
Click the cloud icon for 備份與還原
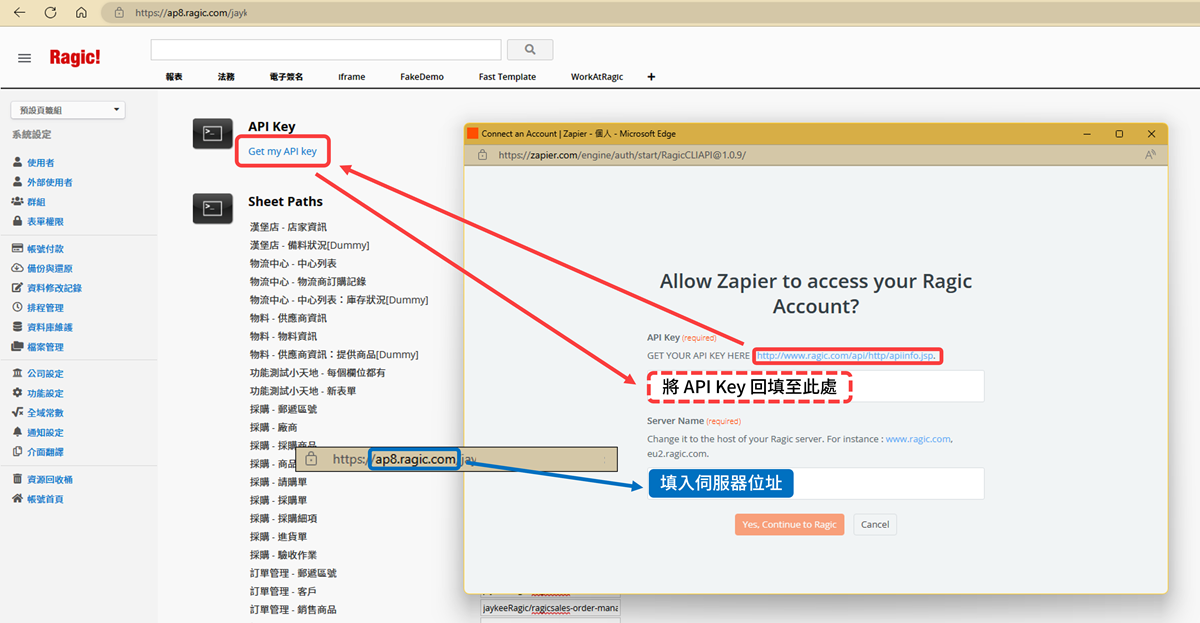click(17, 268)
